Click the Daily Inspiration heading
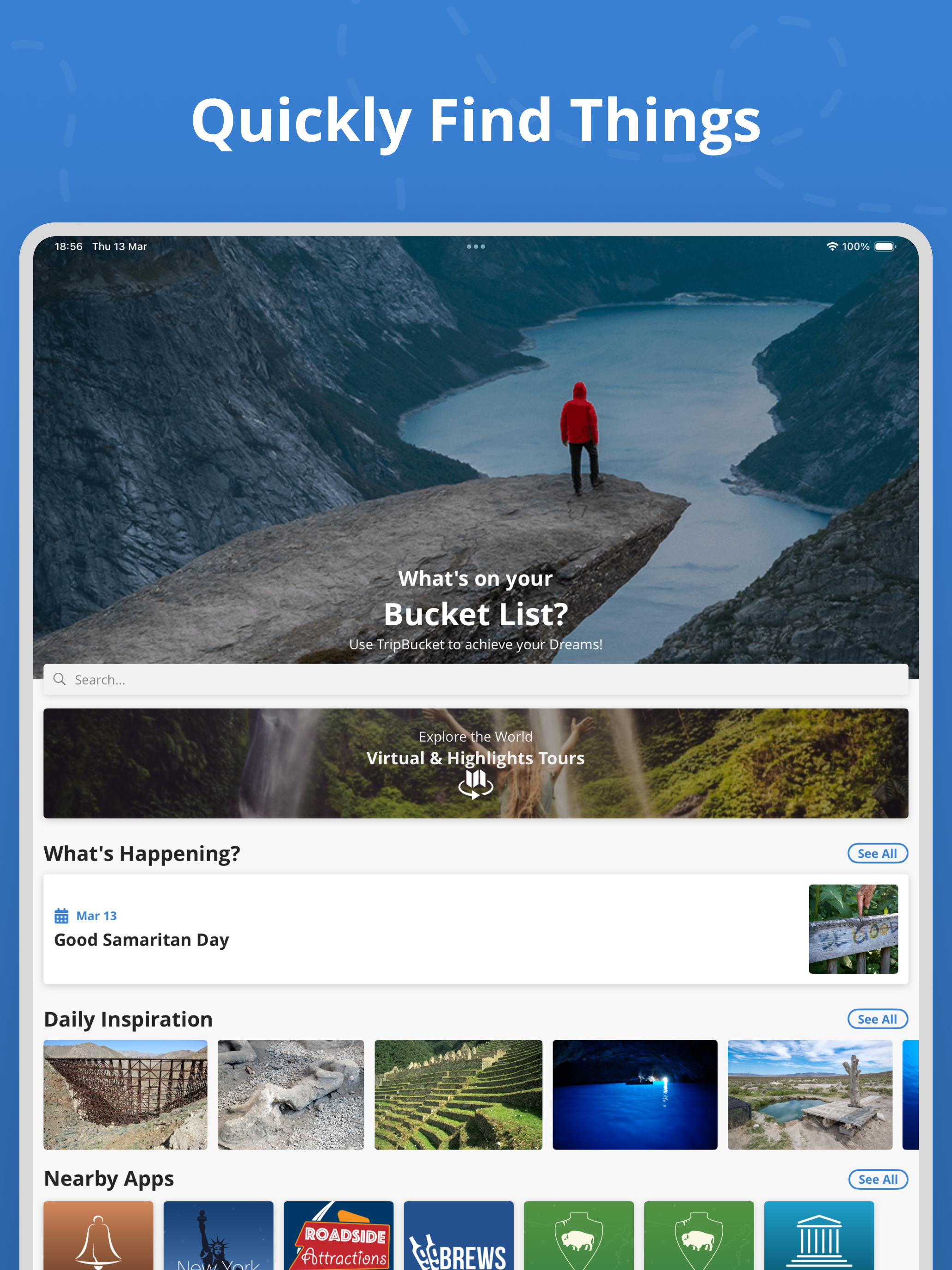Screen dimensions: 952x1270 click(x=128, y=1019)
